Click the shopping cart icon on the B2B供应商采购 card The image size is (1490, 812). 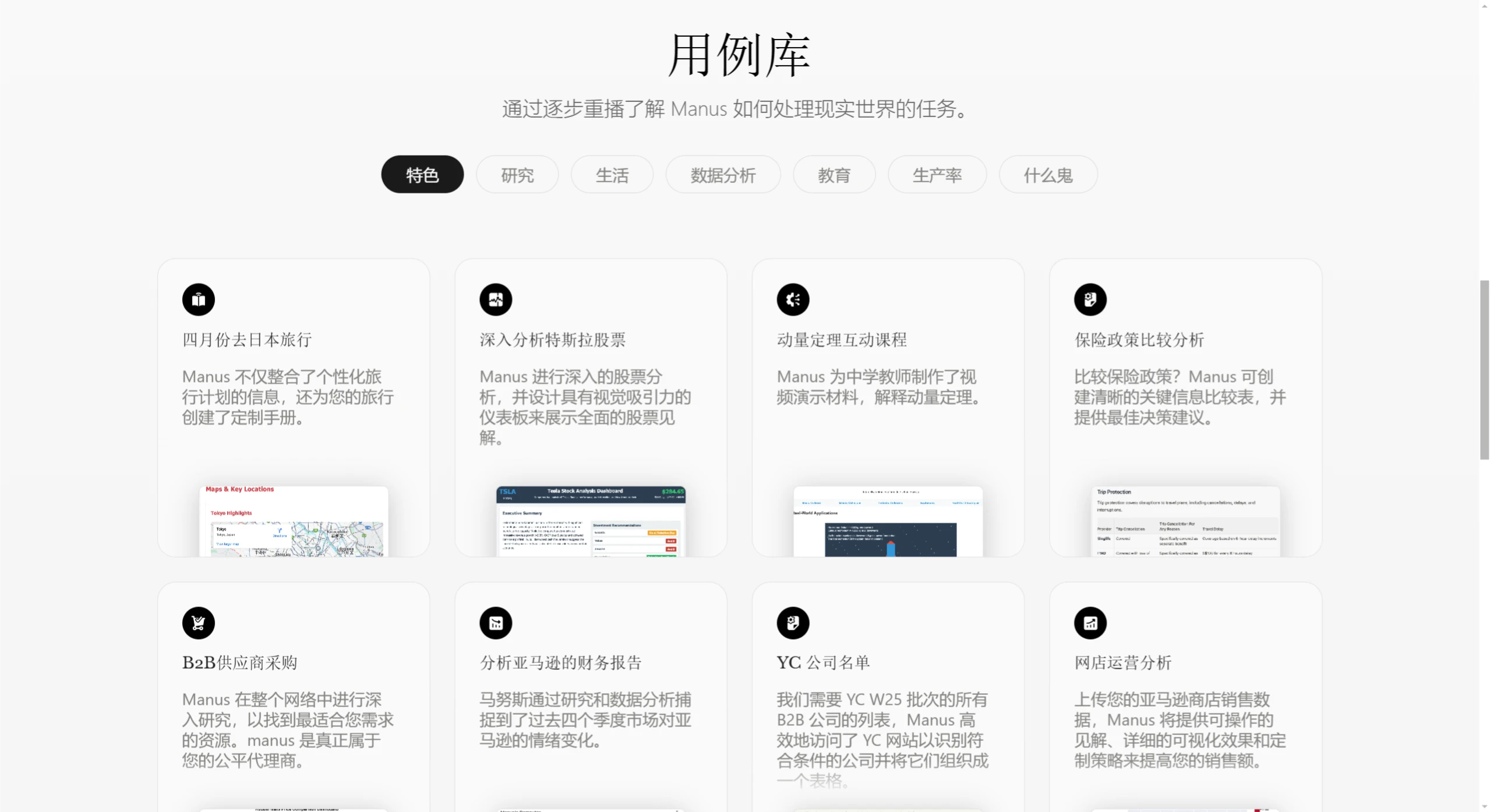198,623
